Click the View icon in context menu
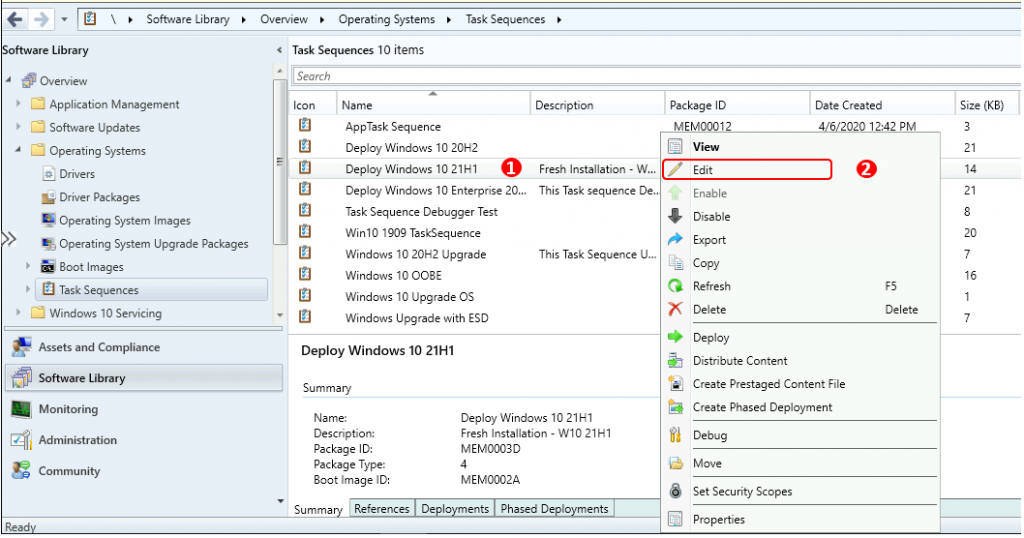This screenshot has height=538, width=1024. (x=675, y=147)
